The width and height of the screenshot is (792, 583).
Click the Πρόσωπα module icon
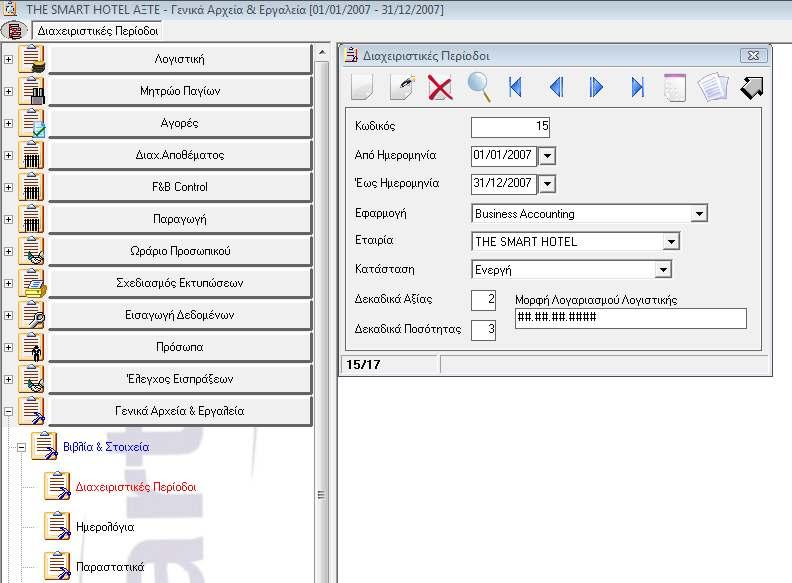pyautogui.click(x=31, y=347)
